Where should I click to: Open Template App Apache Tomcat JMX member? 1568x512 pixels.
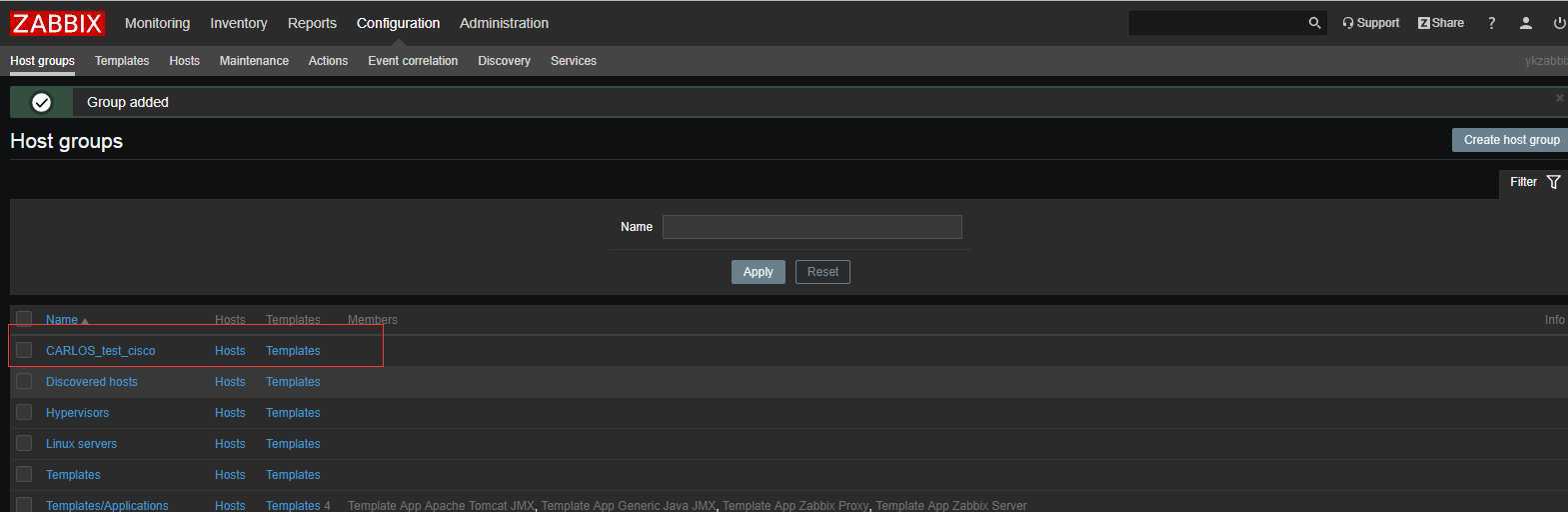pyautogui.click(x=441, y=505)
